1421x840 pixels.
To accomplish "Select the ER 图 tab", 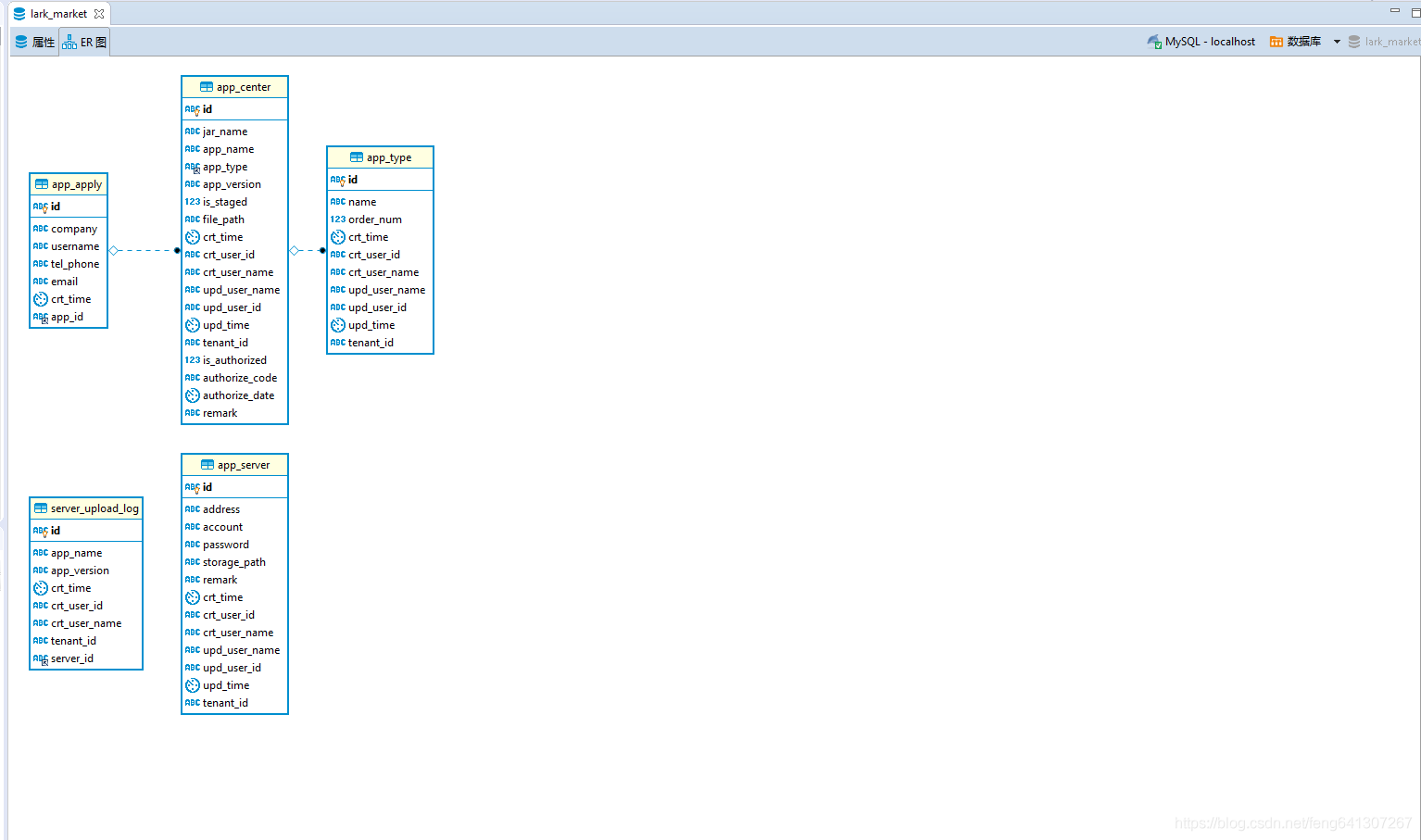I will (84, 42).
